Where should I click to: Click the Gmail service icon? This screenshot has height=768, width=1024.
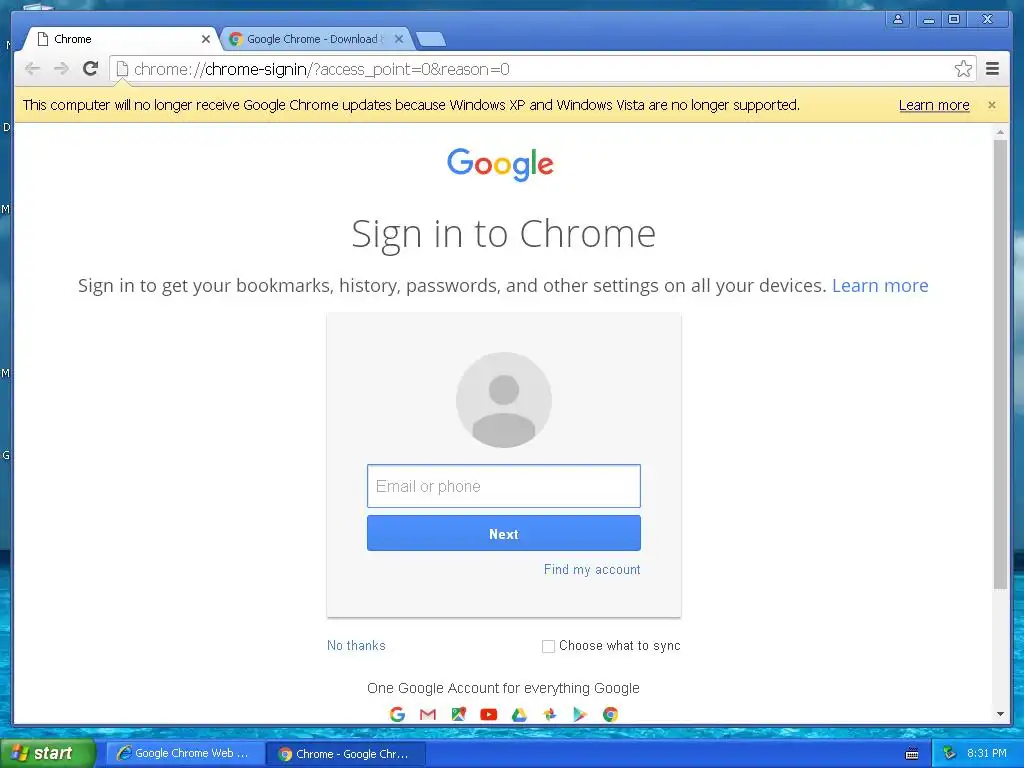coord(428,714)
